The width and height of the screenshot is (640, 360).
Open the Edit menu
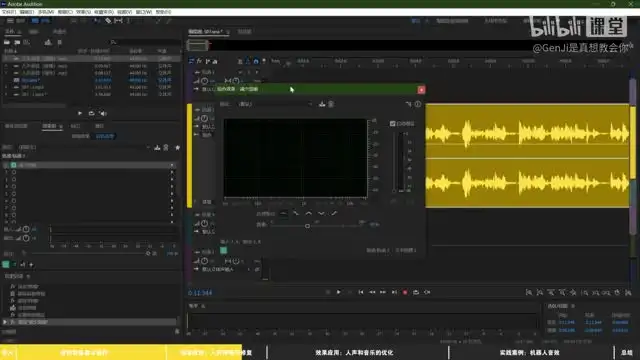pyautogui.click(x=27, y=12)
